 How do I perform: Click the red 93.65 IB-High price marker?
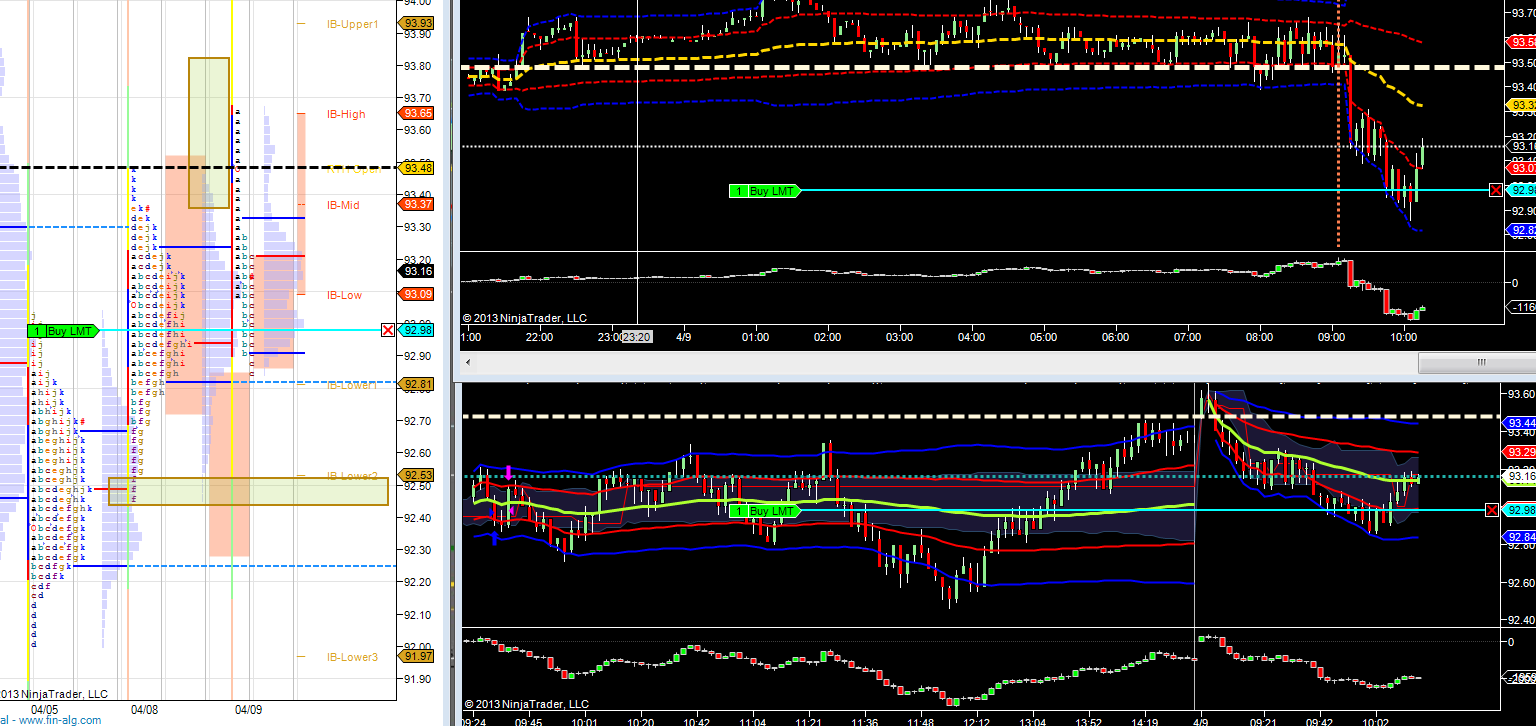(417, 114)
